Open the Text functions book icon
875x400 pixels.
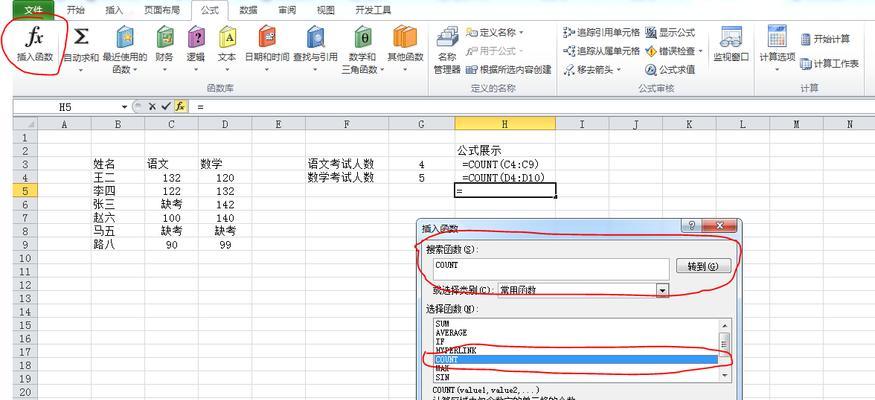[x=227, y=37]
